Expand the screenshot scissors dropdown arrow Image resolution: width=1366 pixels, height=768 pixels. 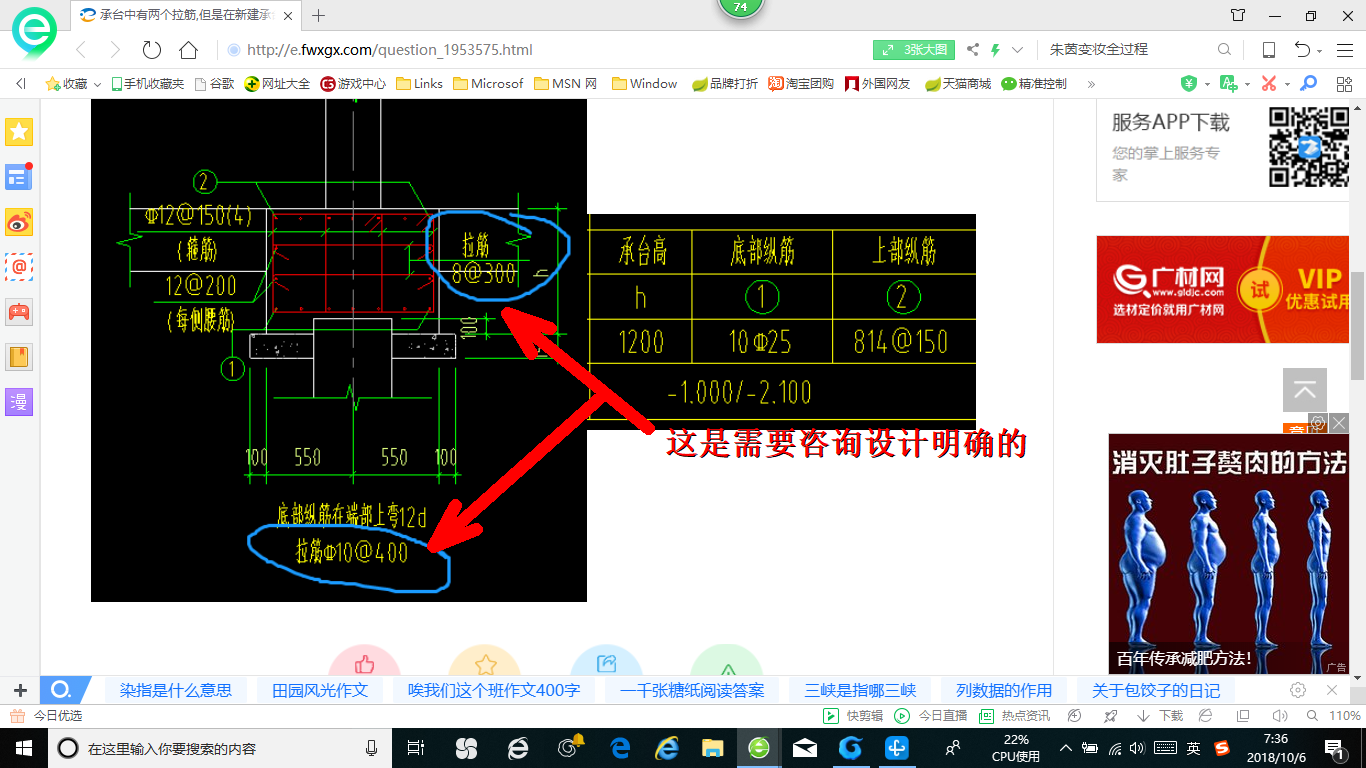pos(1287,85)
